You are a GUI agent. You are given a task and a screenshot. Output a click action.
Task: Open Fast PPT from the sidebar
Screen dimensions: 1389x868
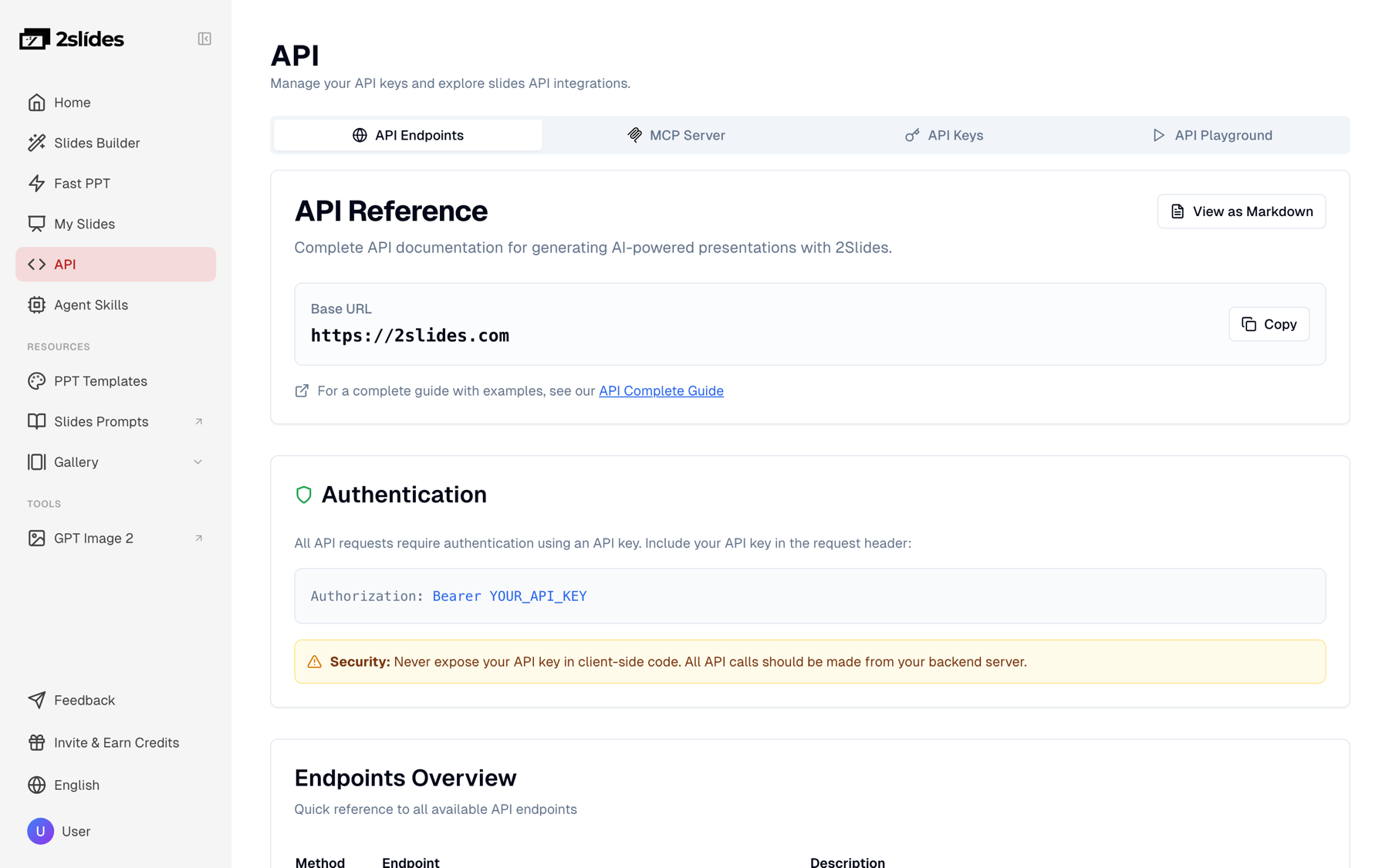116,184
